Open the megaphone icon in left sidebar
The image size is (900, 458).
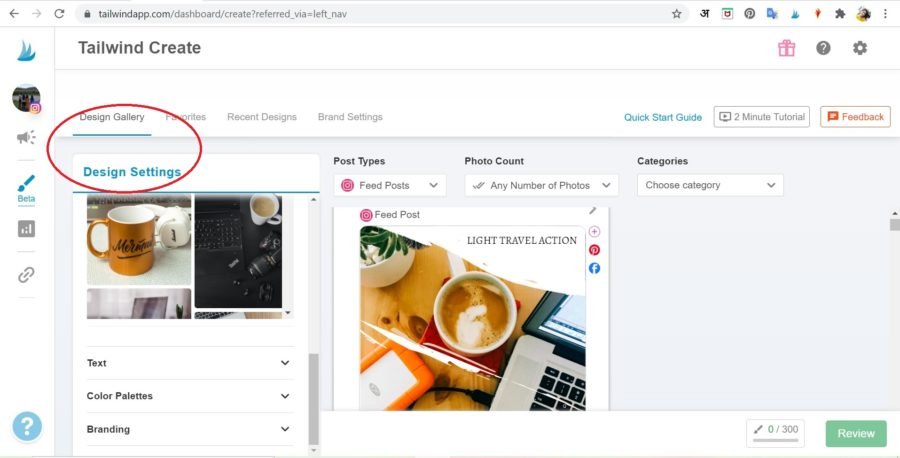click(26, 138)
